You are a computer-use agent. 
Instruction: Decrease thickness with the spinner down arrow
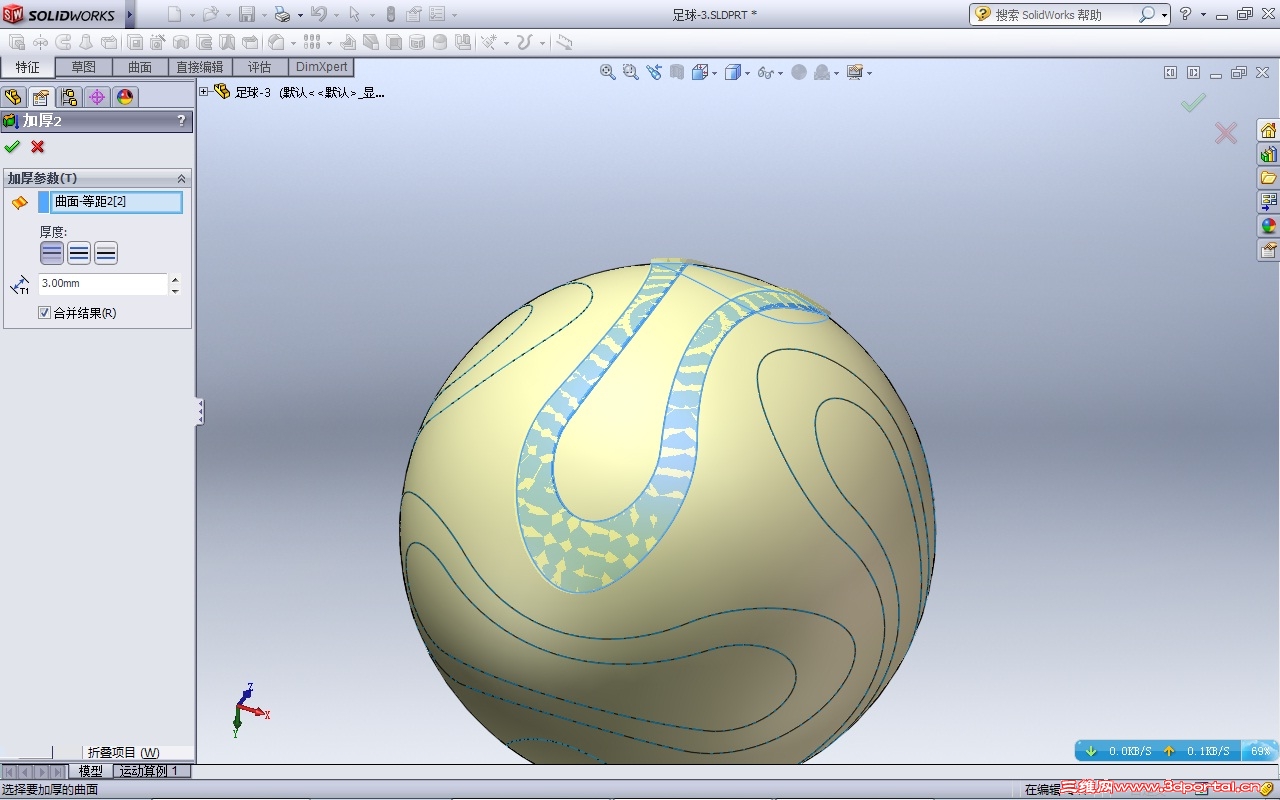(x=175, y=290)
